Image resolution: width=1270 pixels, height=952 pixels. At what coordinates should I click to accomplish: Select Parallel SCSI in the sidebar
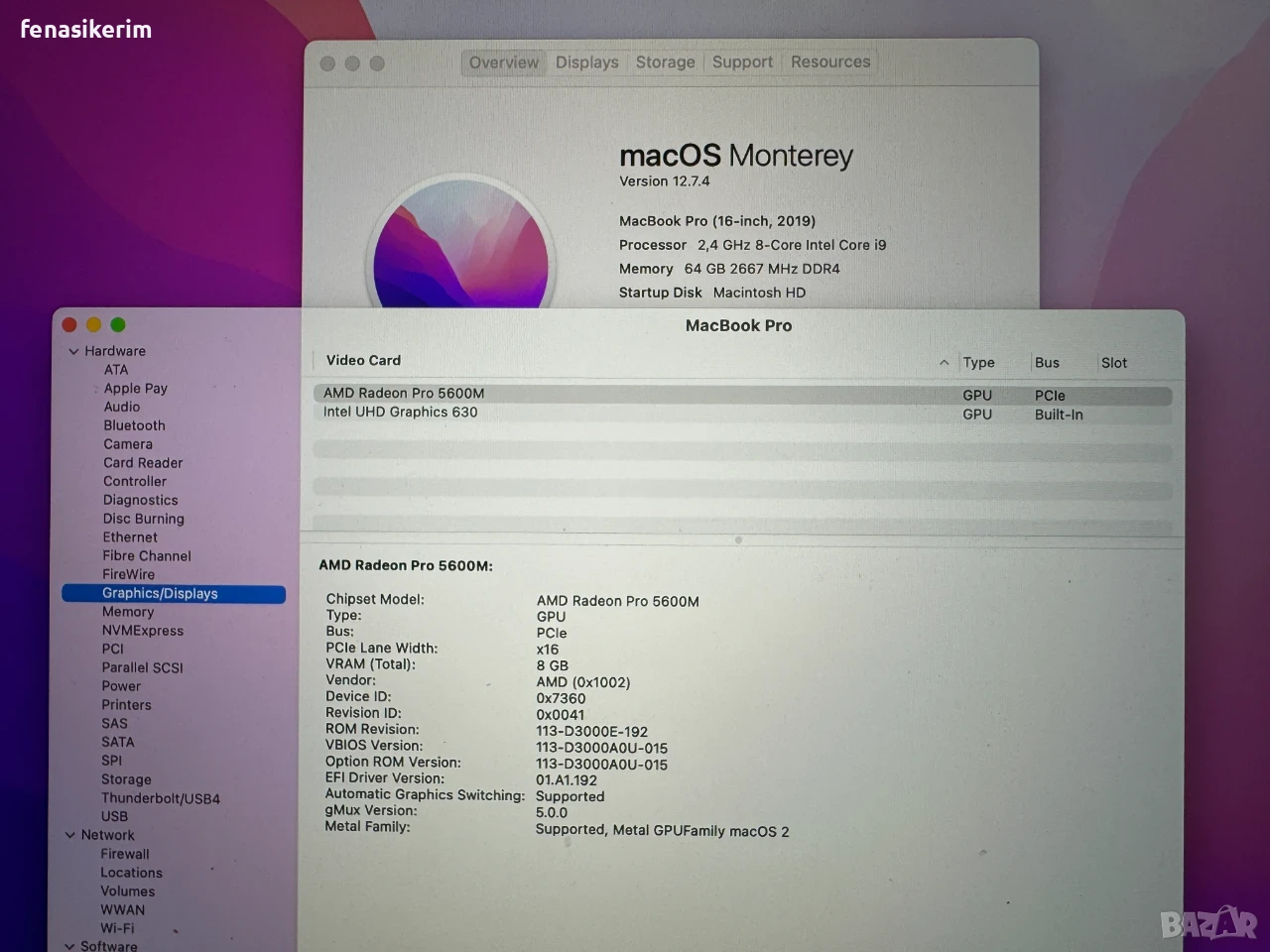click(142, 667)
